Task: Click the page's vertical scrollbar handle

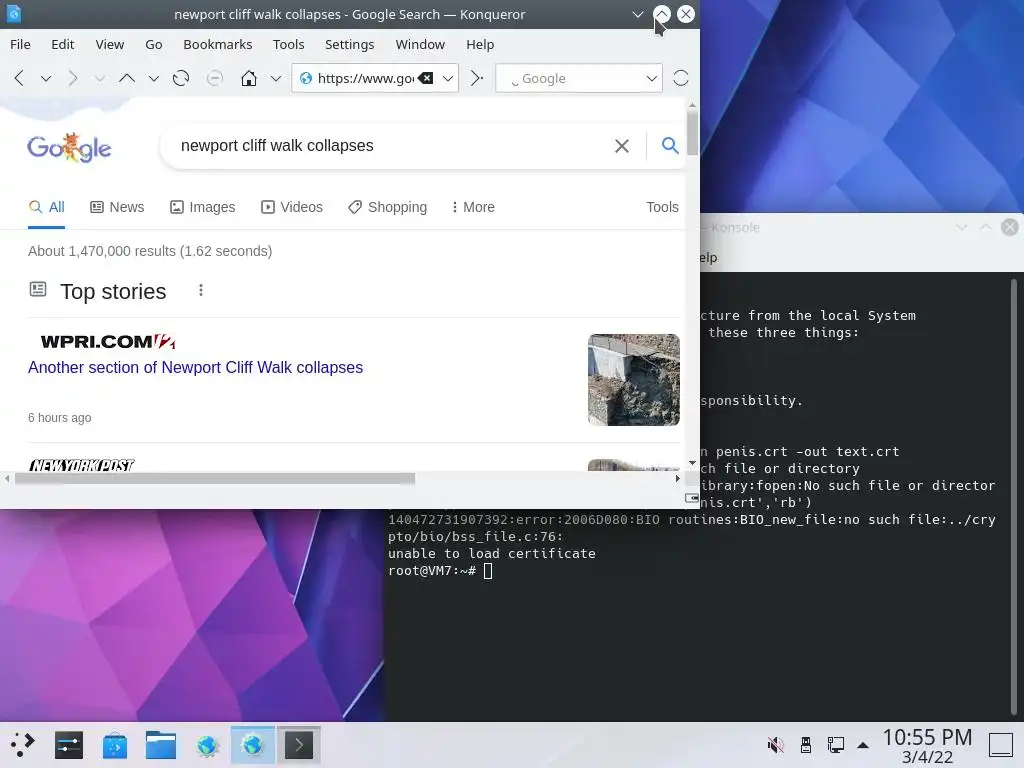Action: click(x=692, y=133)
